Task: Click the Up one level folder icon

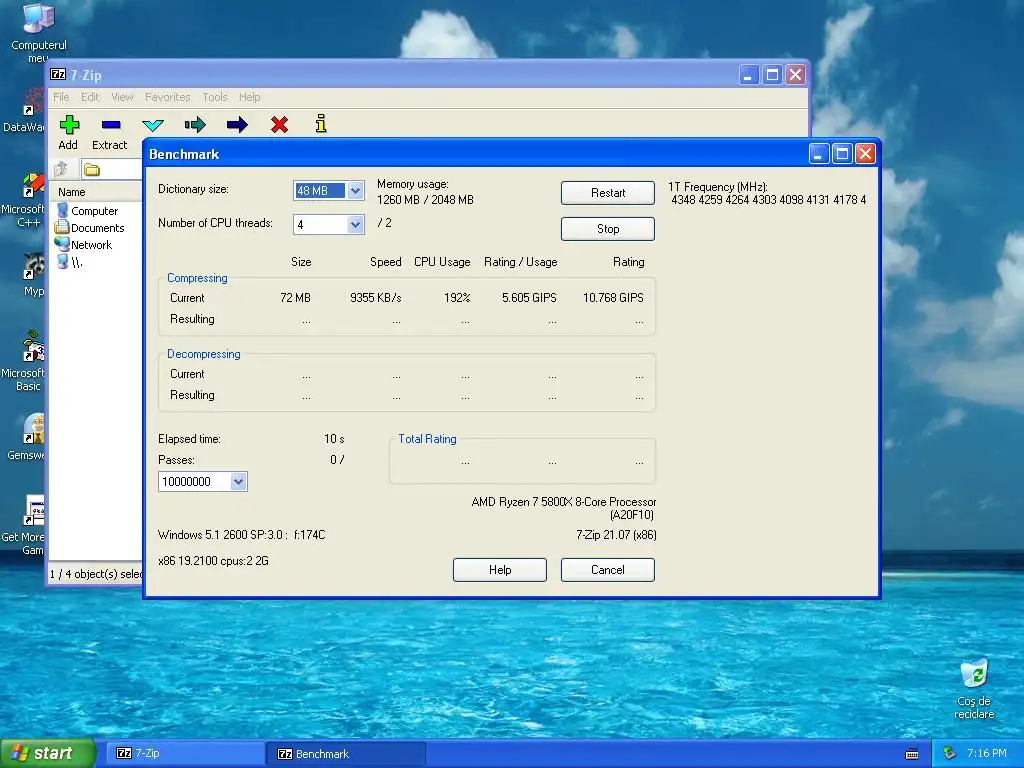Action: 61,169
